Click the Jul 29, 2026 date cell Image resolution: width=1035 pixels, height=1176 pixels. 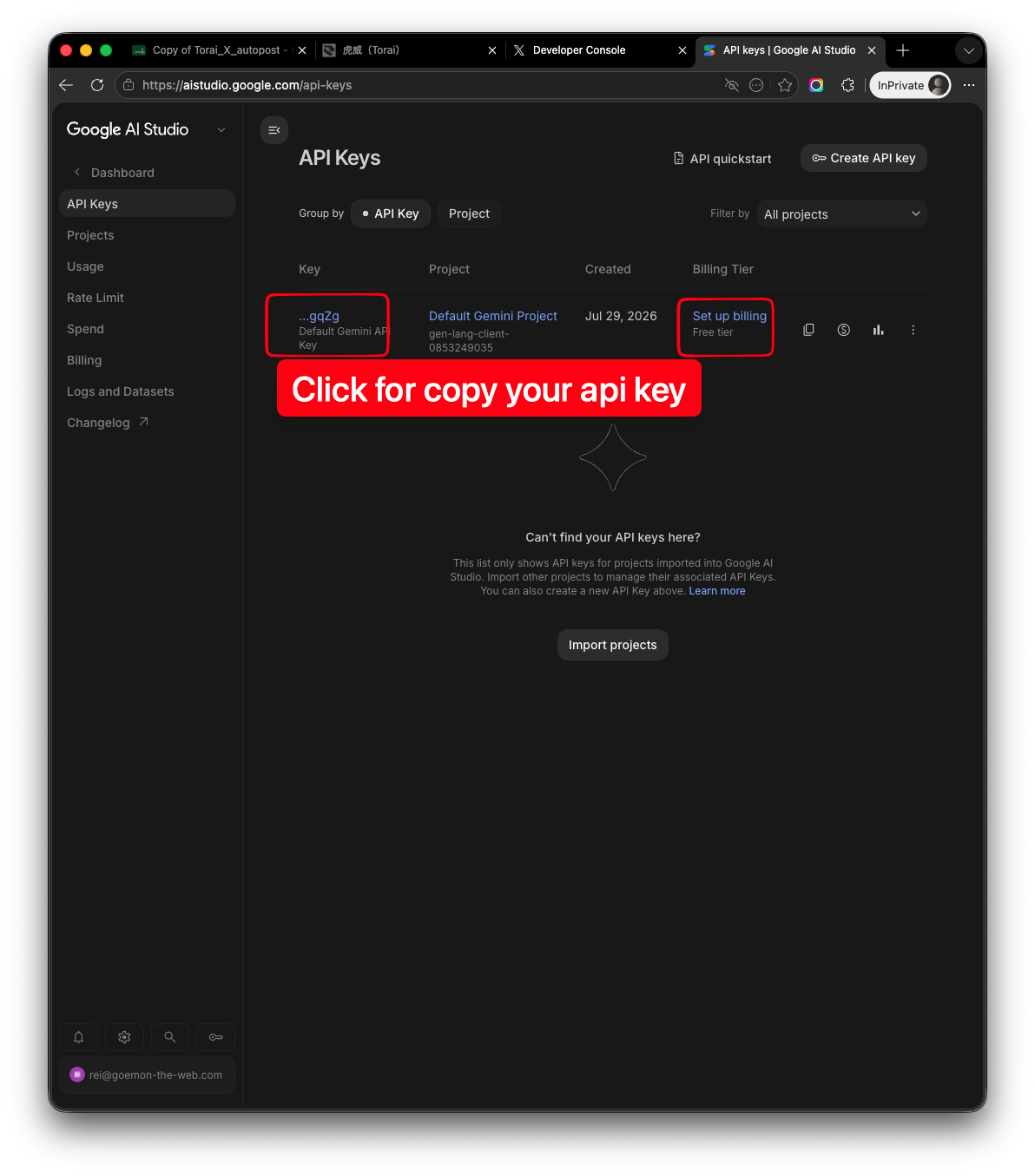(x=621, y=316)
